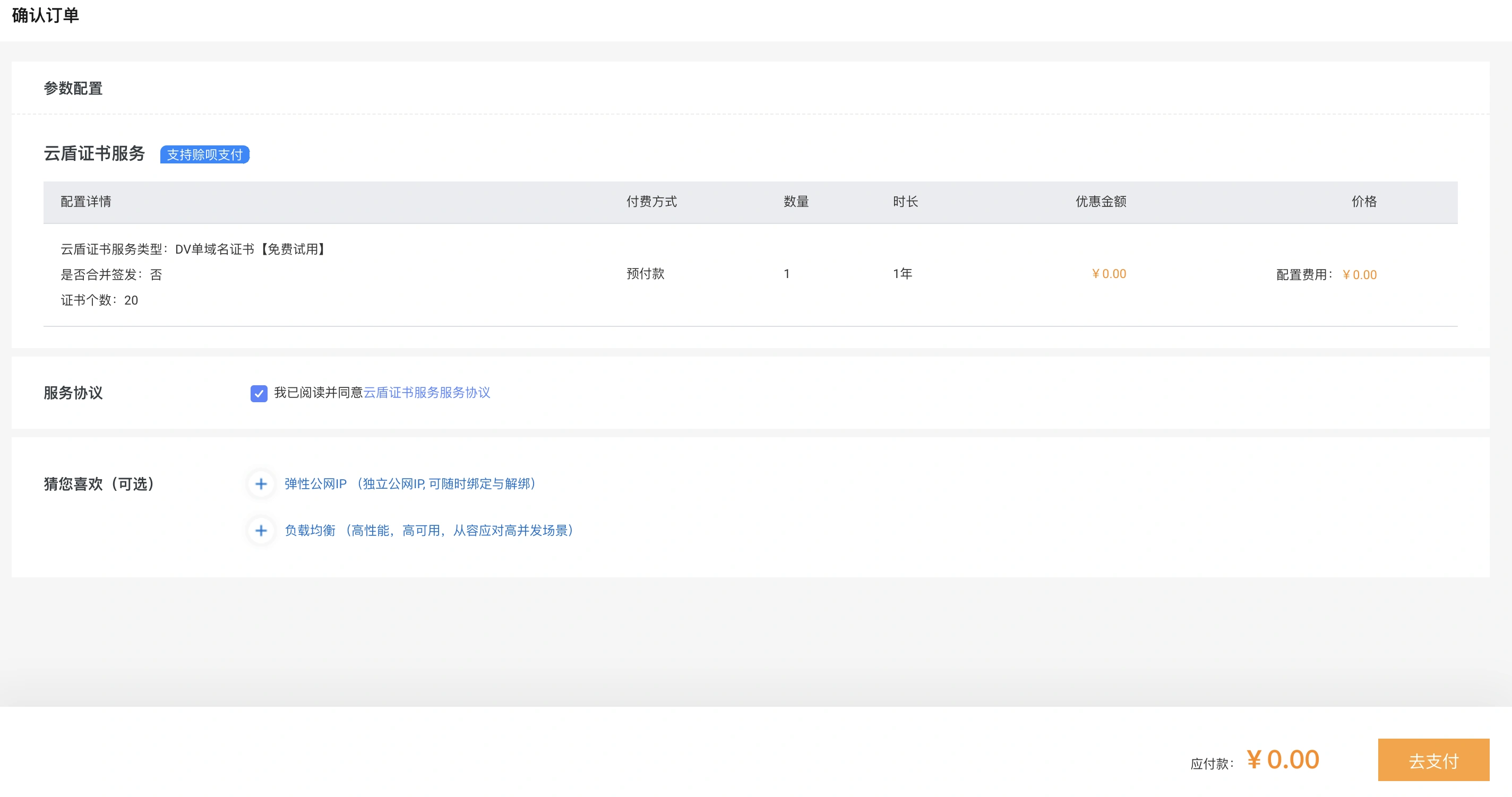
Task: Click the 参数配置 section heading
Action: 73,89
